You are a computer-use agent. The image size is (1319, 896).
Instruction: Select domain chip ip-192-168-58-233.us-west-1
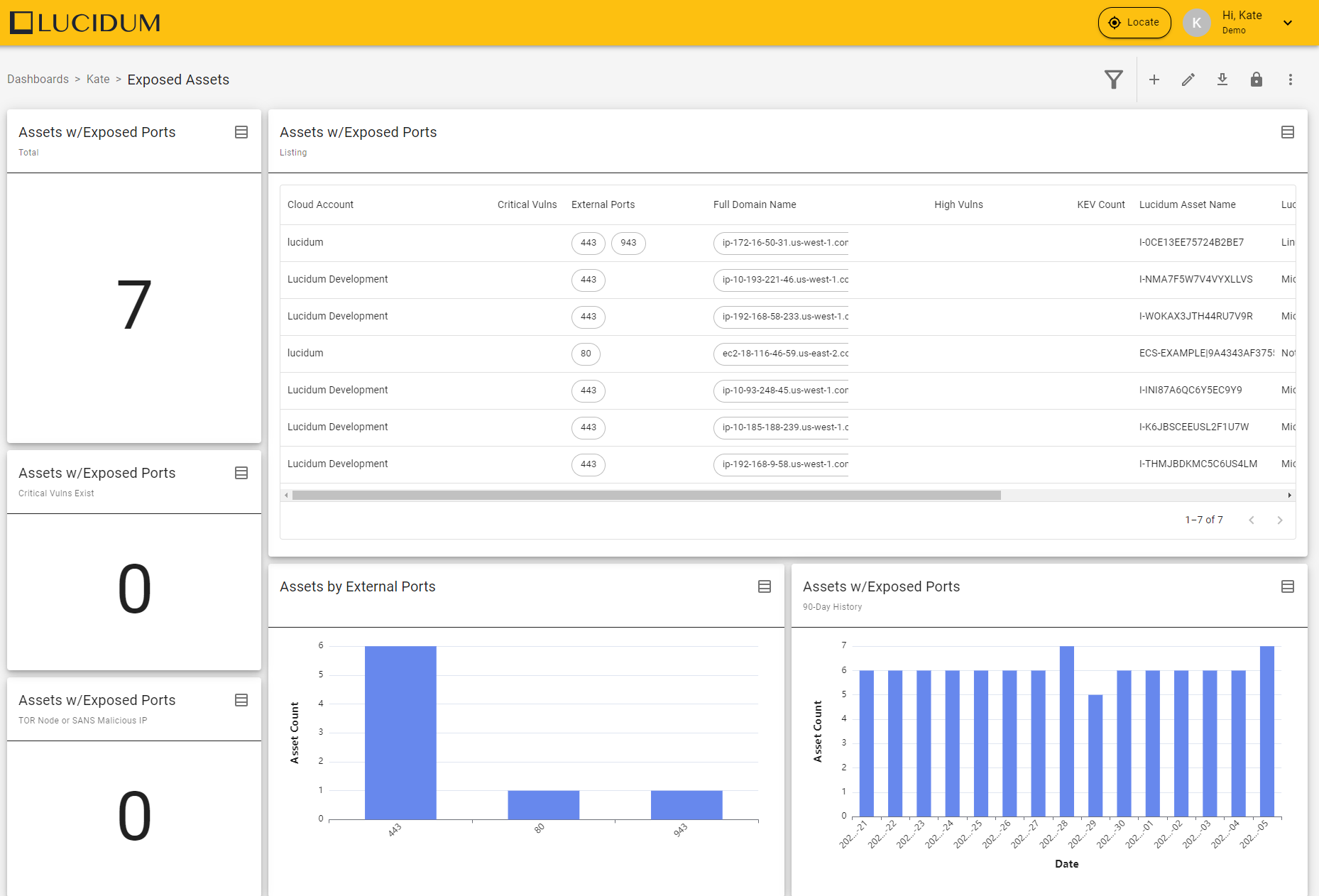click(781, 317)
